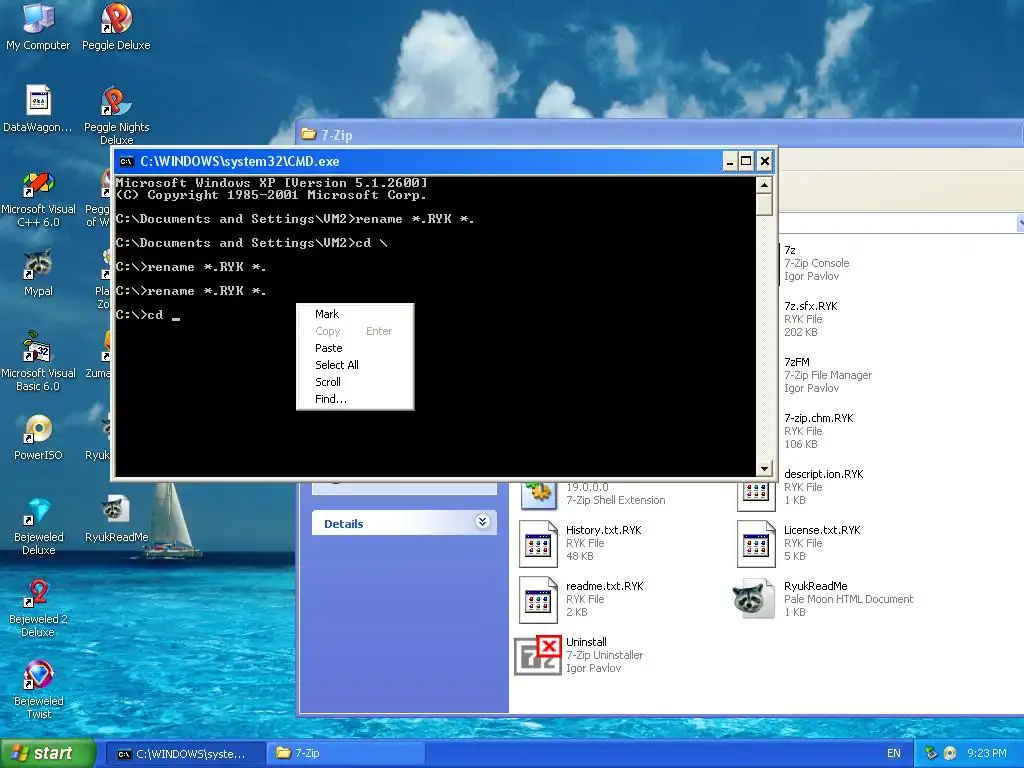The image size is (1024, 768).
Task: Open DataWagon desktop file icon
Action: click(x=38, y=101)
